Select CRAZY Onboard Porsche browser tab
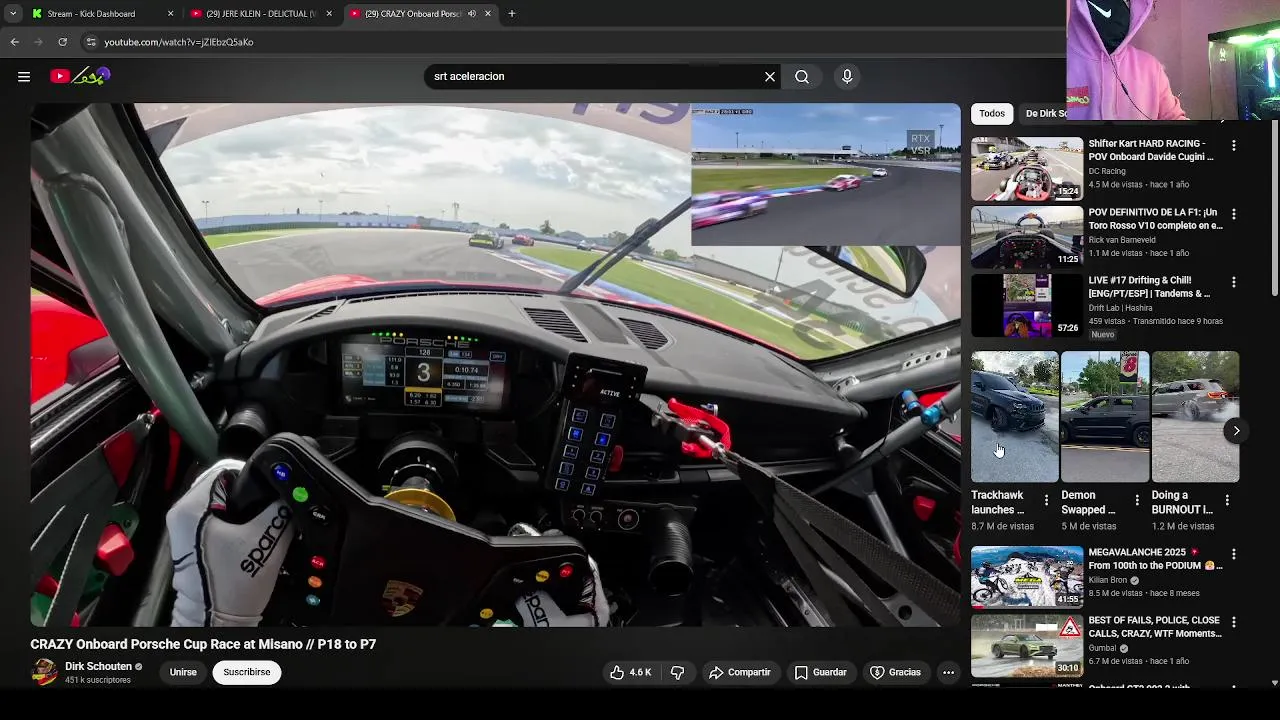The height and width of the screenshot is (720, 1280). (x=412, y=14)
